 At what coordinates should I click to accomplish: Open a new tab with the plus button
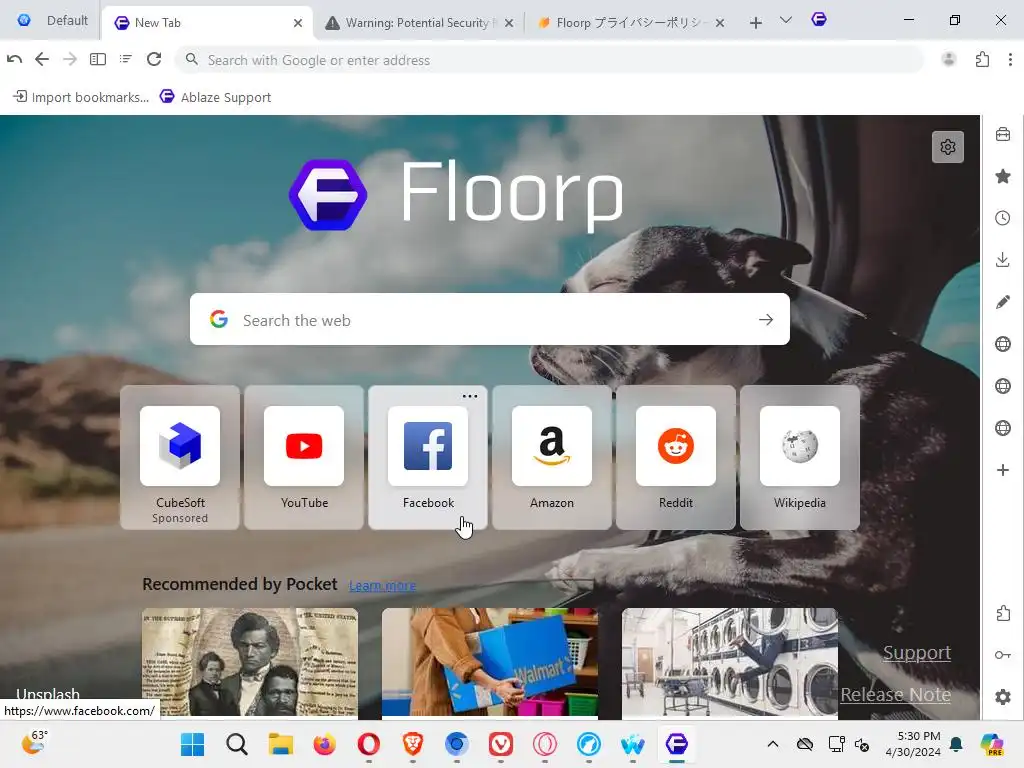[x=756, y=23]
